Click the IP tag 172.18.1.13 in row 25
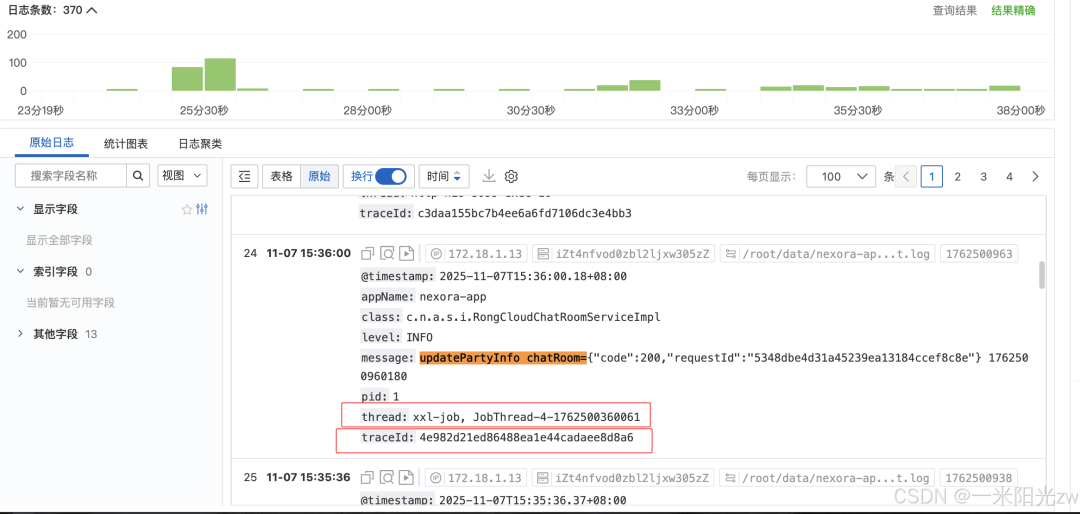The width and height of the screenshot is (1080, 514). [476, 477]
